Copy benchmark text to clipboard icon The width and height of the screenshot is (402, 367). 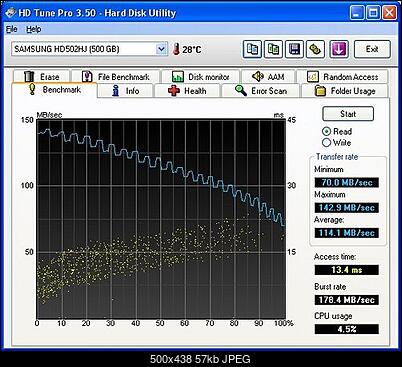[x=252, y=49]
